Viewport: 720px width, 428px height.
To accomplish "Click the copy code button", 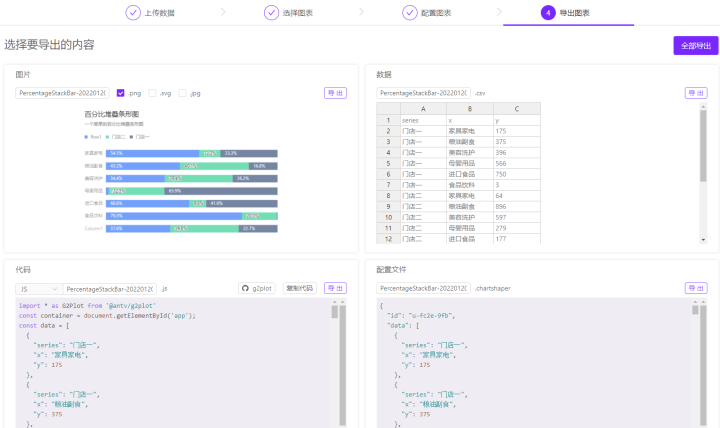I will click(x=299, y=288).
